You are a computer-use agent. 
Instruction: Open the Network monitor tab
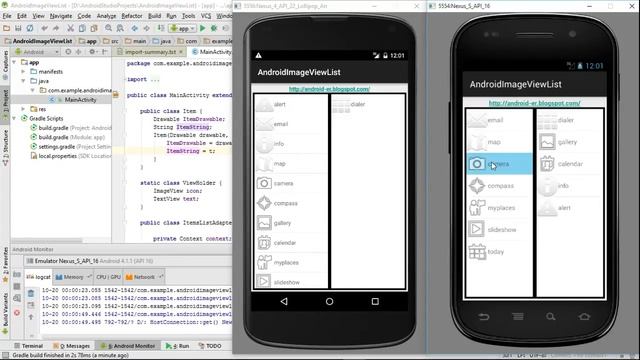pos(144,277)
